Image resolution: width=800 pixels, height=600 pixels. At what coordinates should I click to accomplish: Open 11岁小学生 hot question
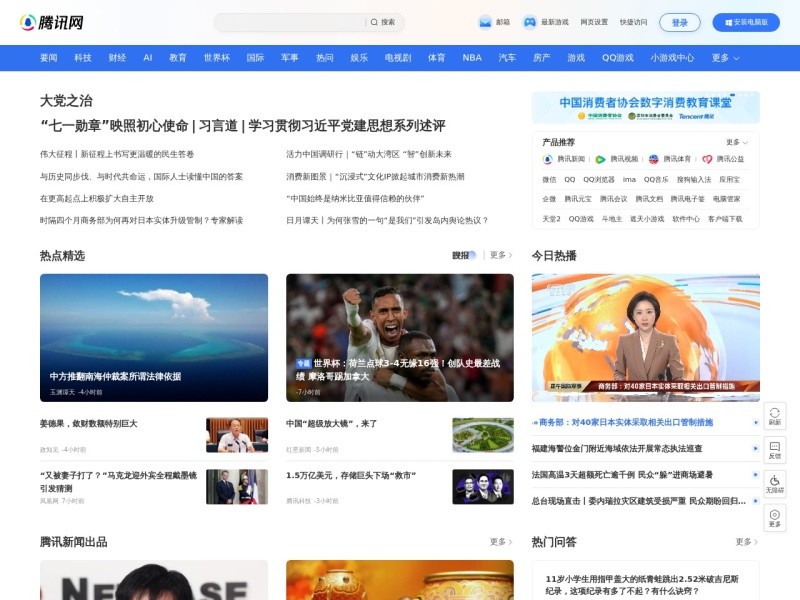pyautogui.click(x=642, y=585)
